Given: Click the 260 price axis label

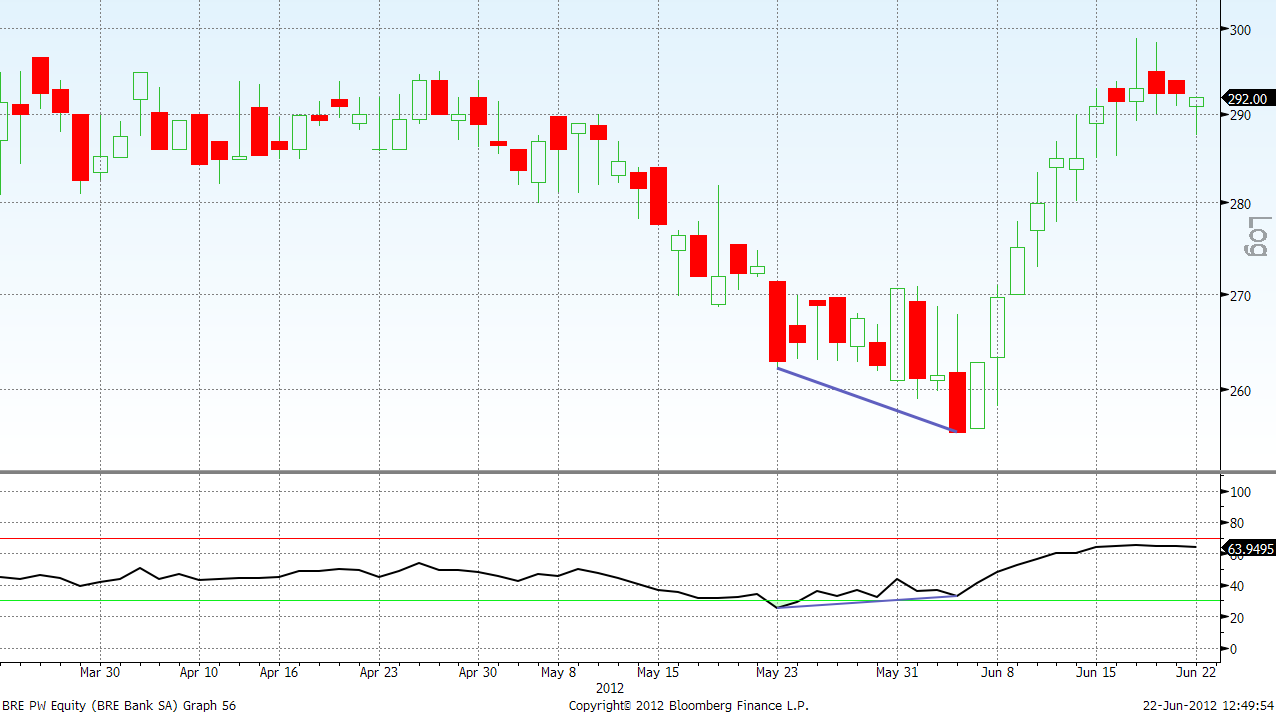Looking at the screenshot, I should 1240,391.
